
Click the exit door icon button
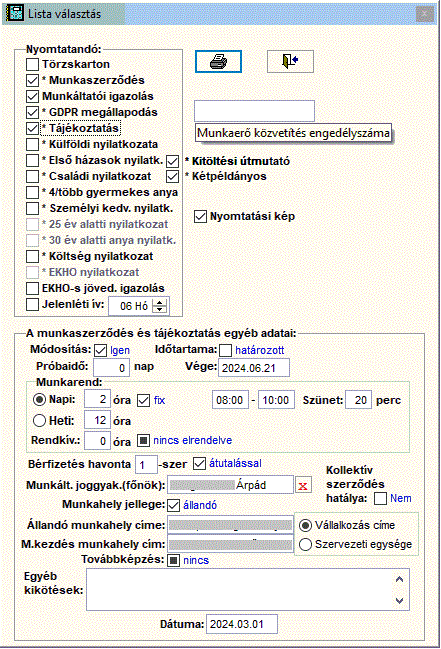pos(290,62)
